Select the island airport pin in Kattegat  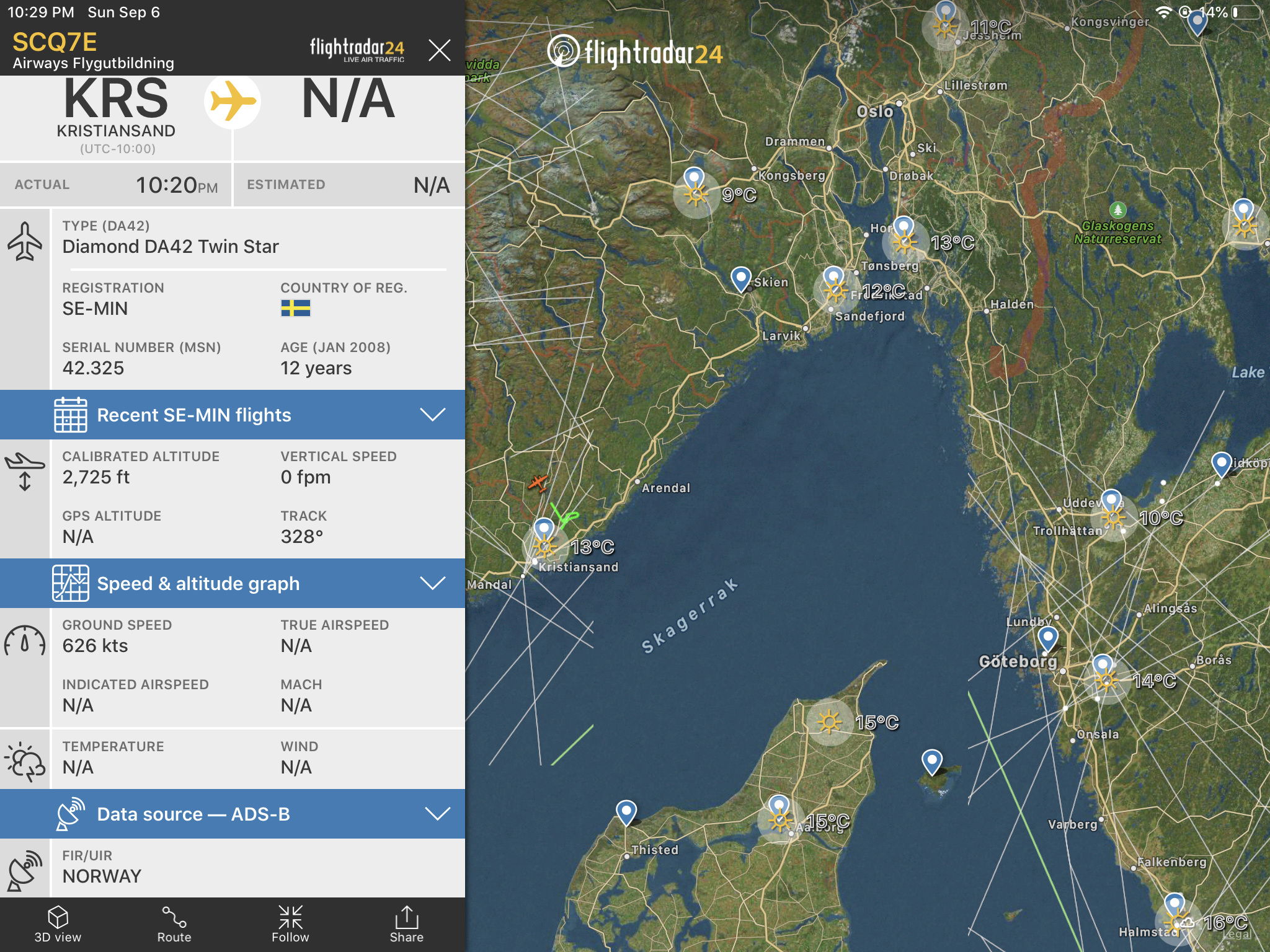pyautogui.click(x=931, y=760)
